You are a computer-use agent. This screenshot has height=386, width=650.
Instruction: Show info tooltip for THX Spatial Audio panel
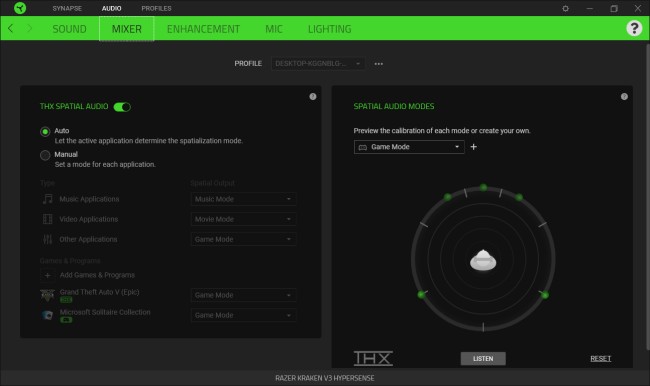[x=313, y=97]
